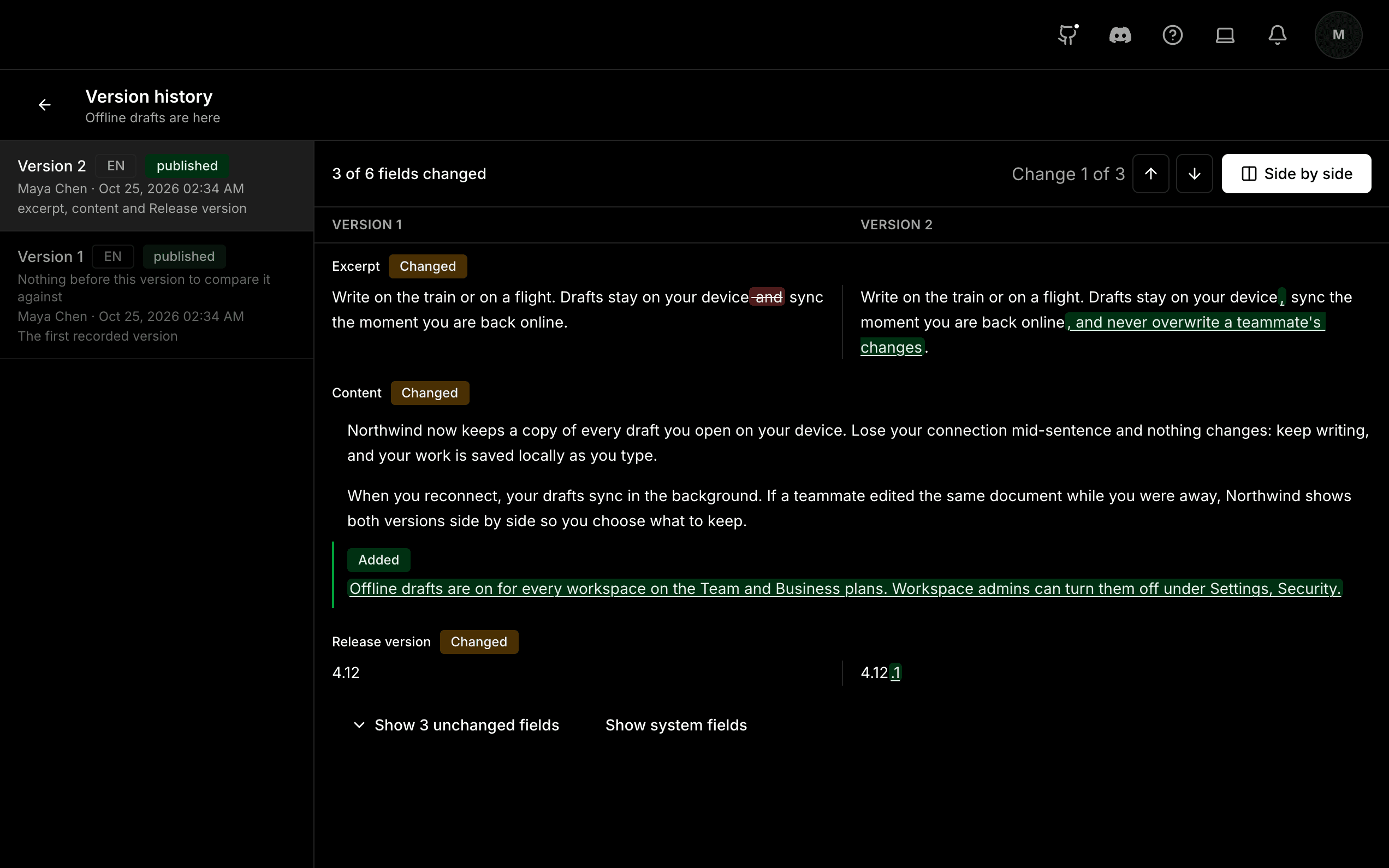Viewport: 1389px width, 868px height.
Task: Click the published badge on Version 1
Action: [184, 257]
